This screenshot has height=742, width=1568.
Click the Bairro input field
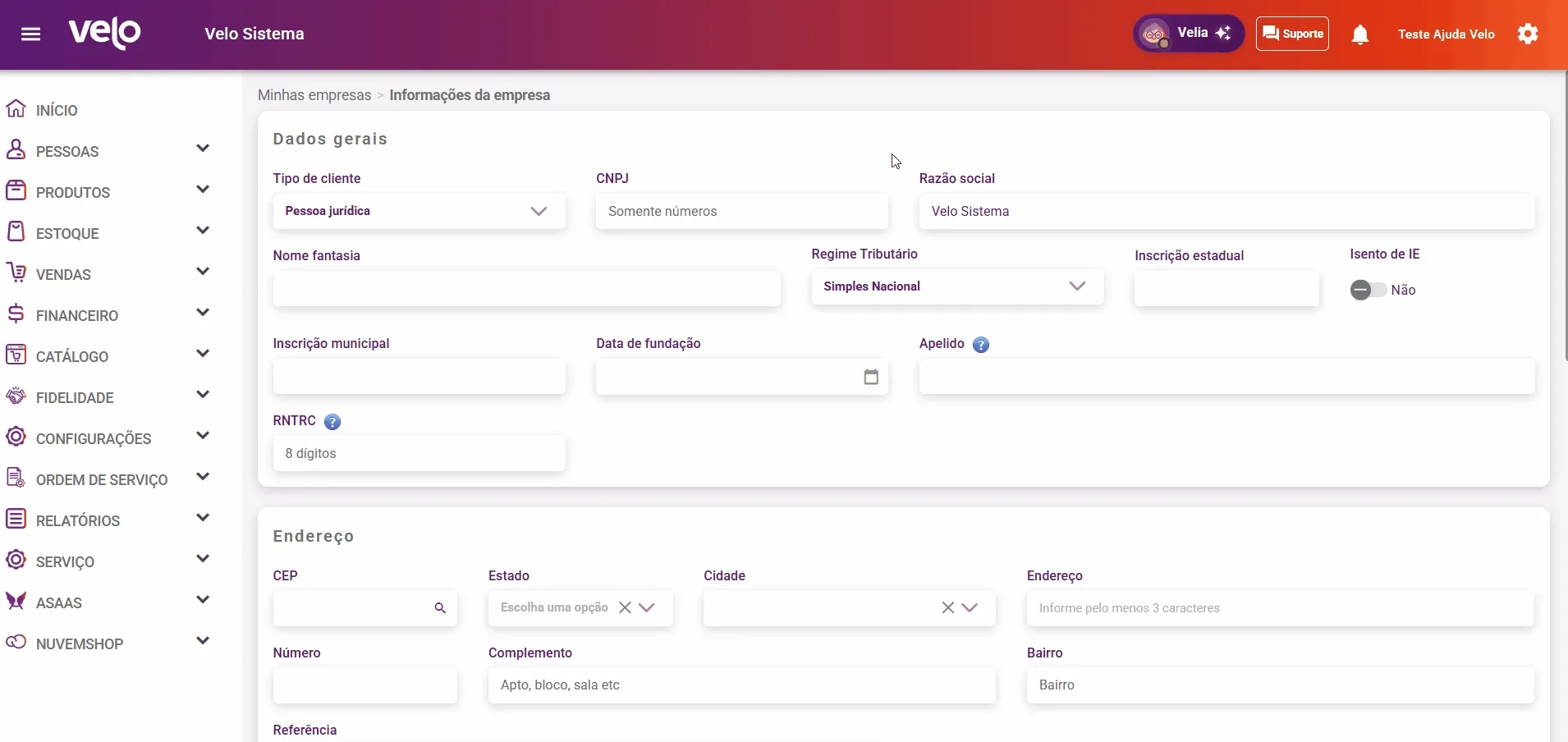click(x=1281, y=685)
